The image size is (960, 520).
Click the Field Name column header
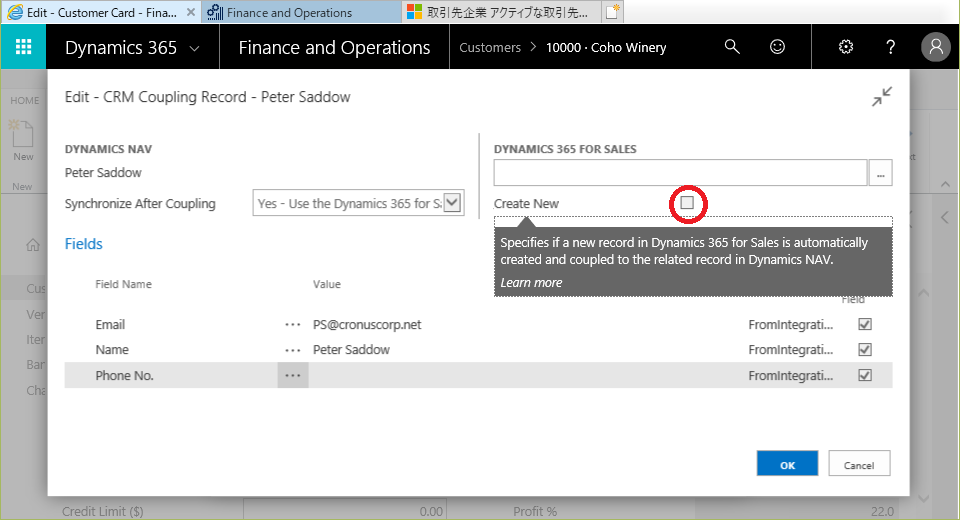pyautogui.click(x=123, y=284)
